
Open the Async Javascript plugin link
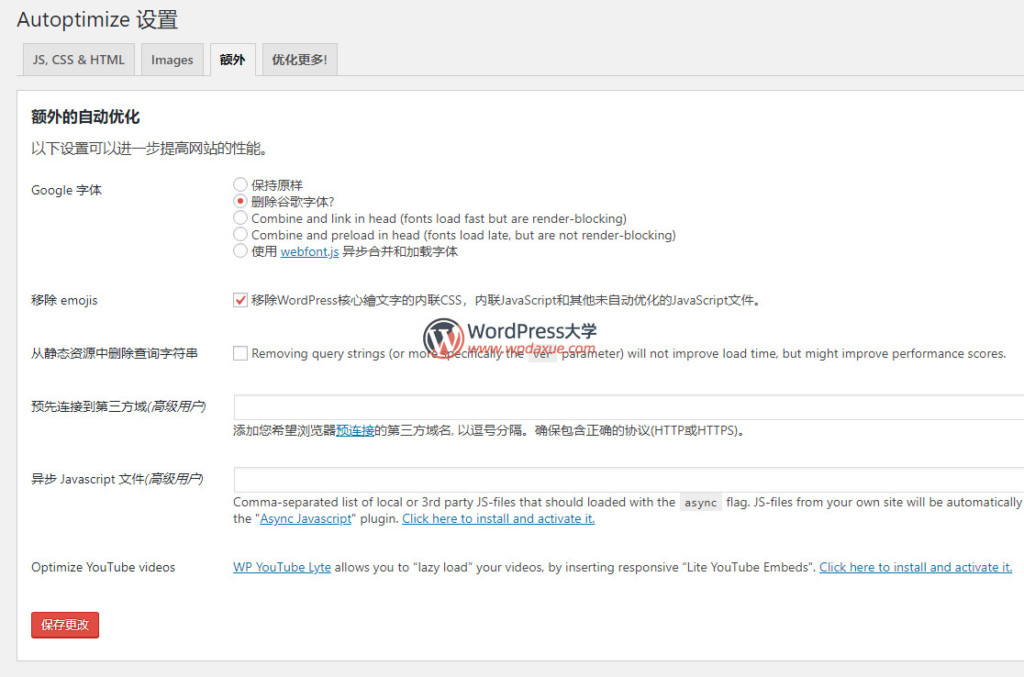[x=306, y=518]
